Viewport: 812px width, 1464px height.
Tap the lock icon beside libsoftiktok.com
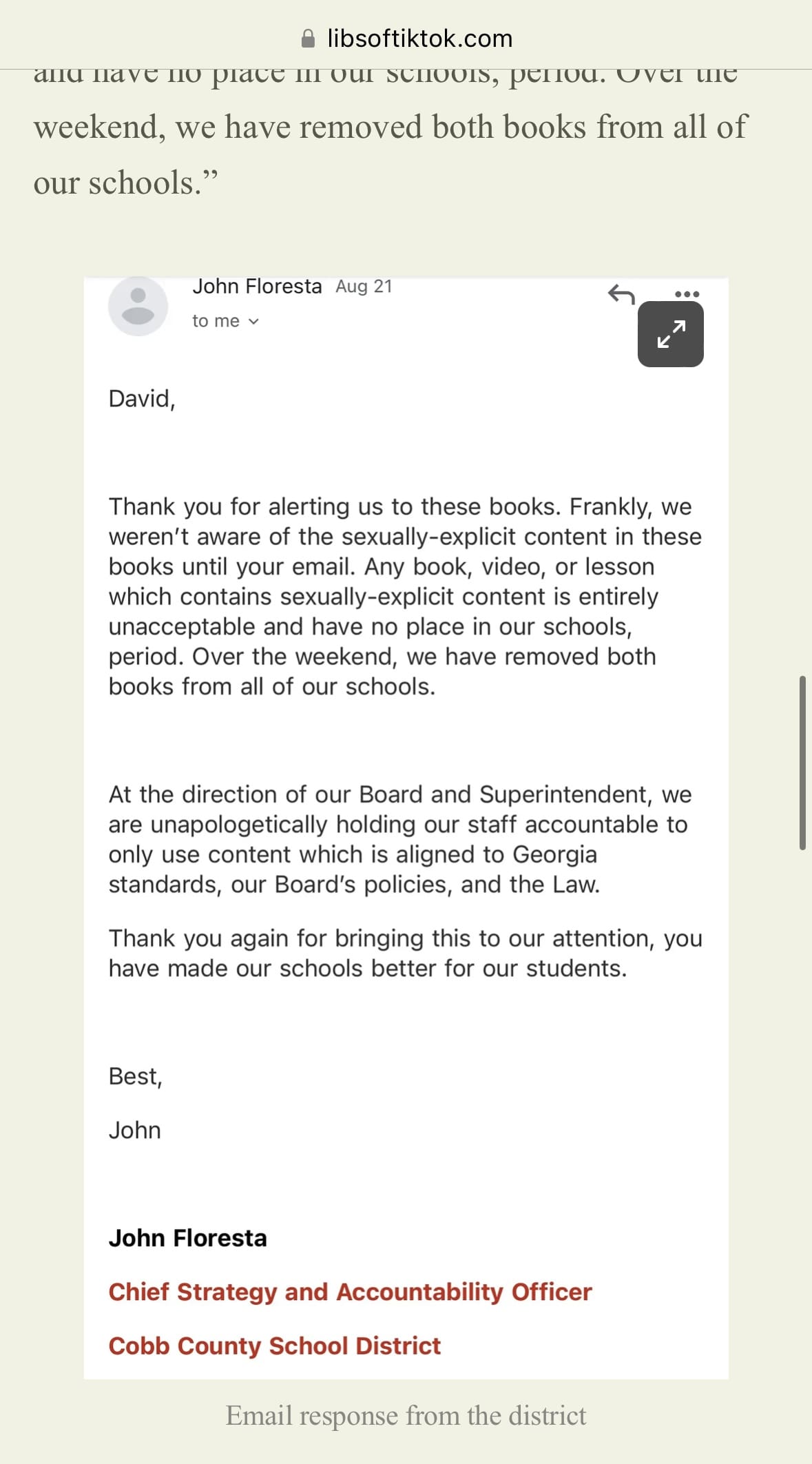[x=308, y=39]
